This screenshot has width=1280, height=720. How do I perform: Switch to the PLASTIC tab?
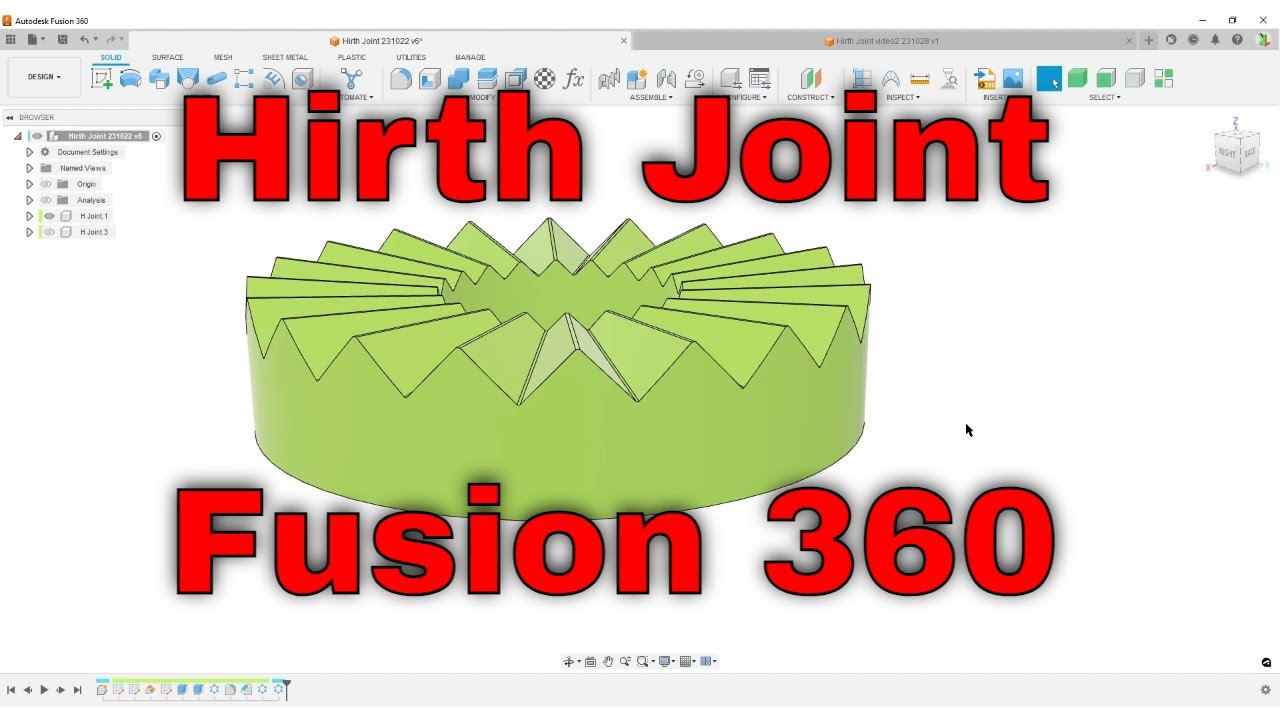[x=352, y=57]
